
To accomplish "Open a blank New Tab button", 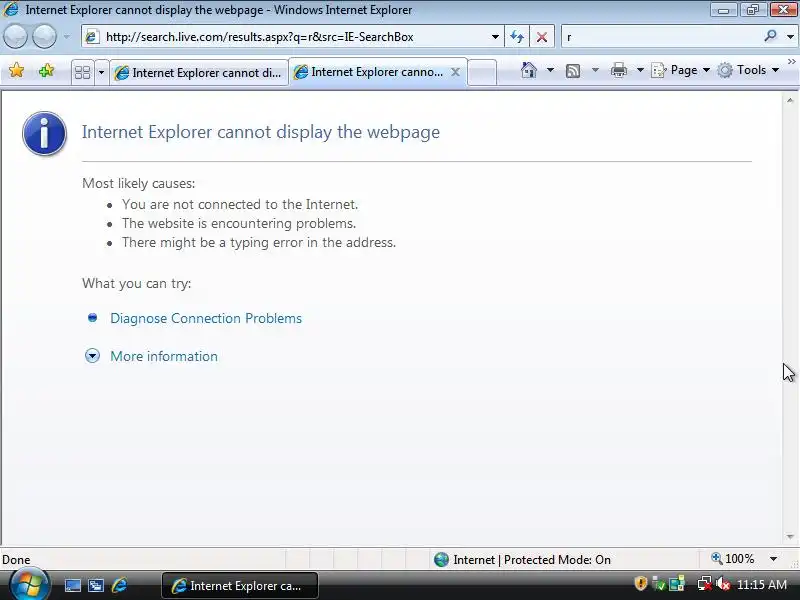I will pyautogui.click(x=482, y=72).
